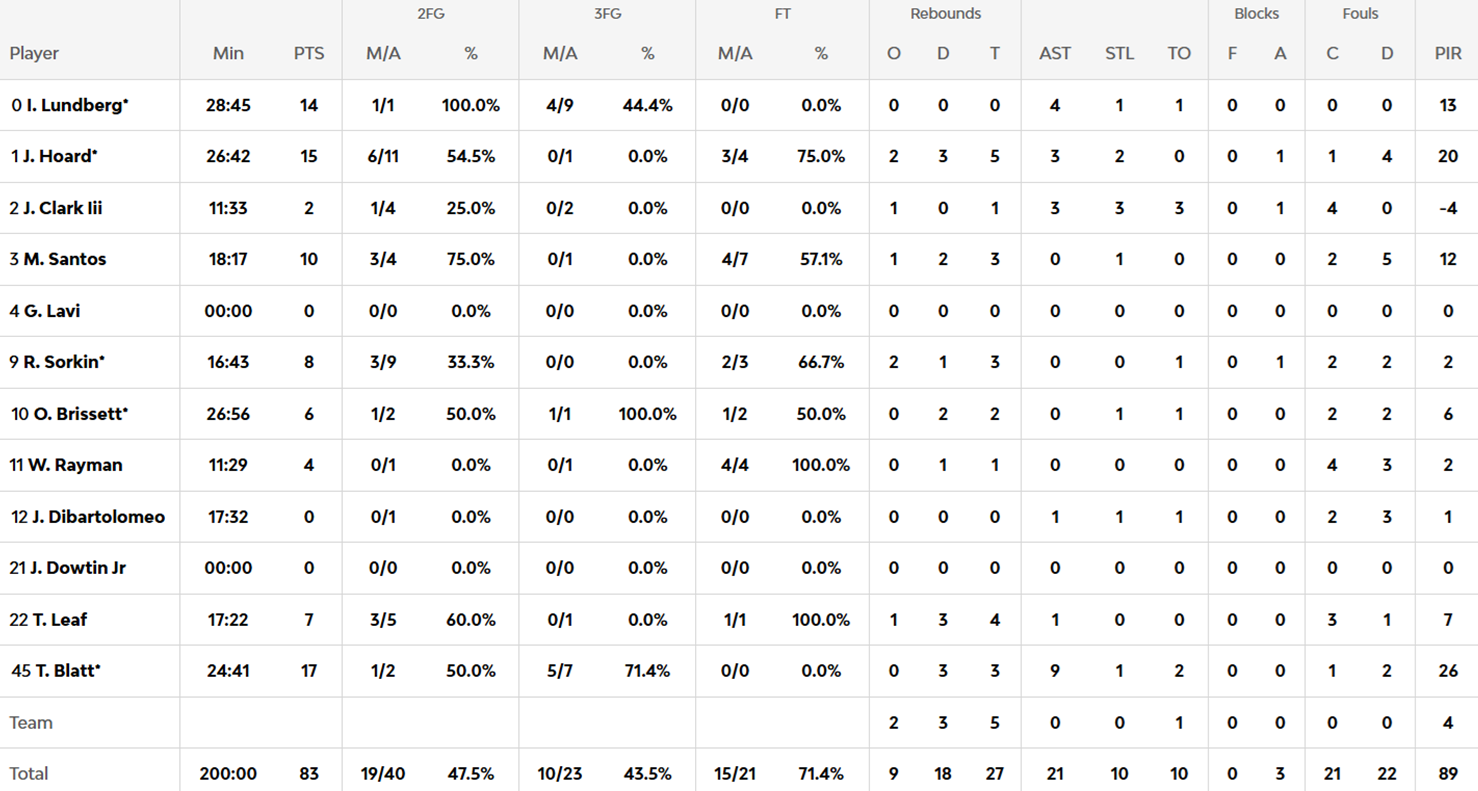Click W. Rayman's name
The height and width of the screenshot is (791, 1478).
tap(72, 465)
